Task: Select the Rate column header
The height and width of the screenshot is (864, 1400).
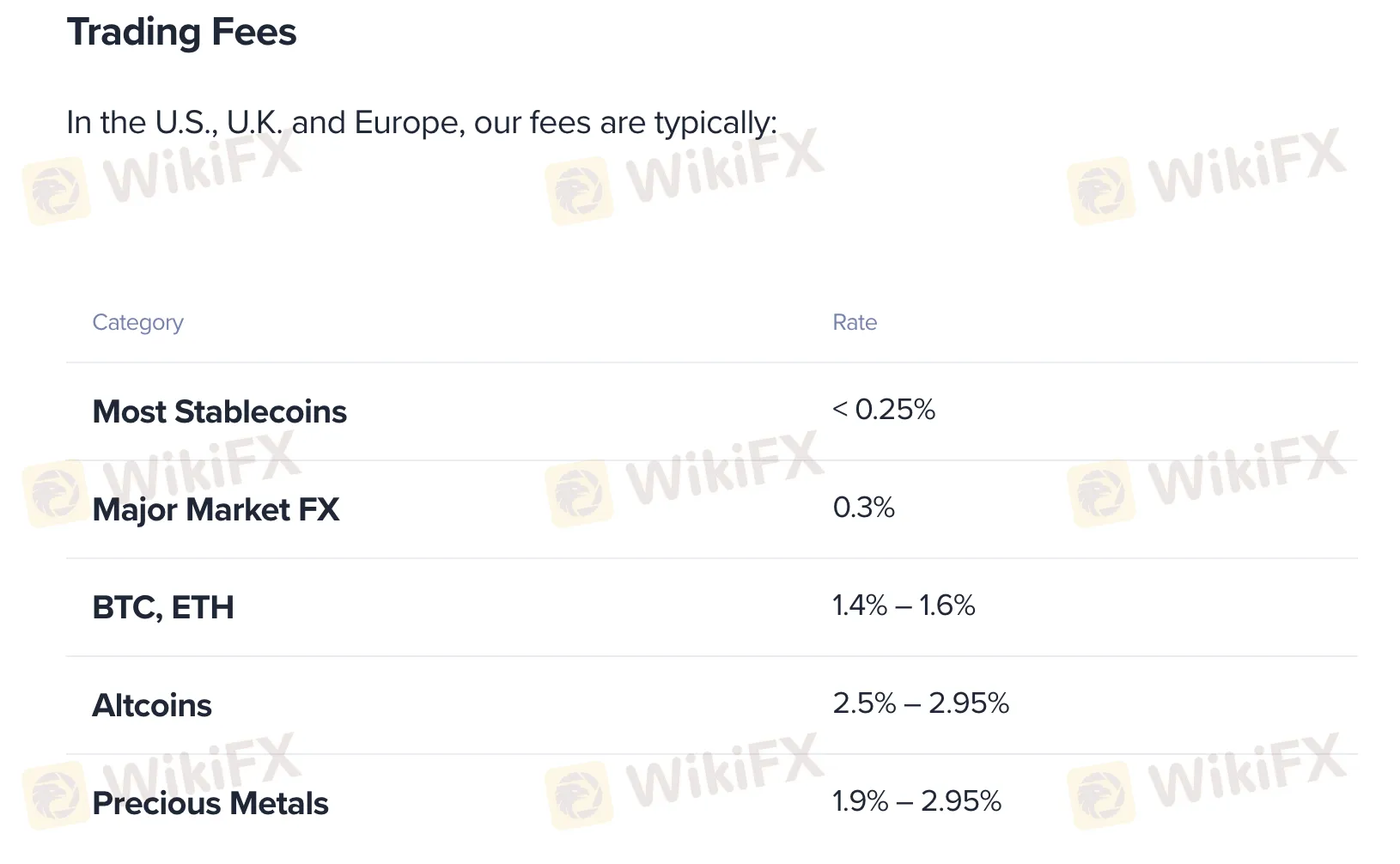Action: [855, 322]
